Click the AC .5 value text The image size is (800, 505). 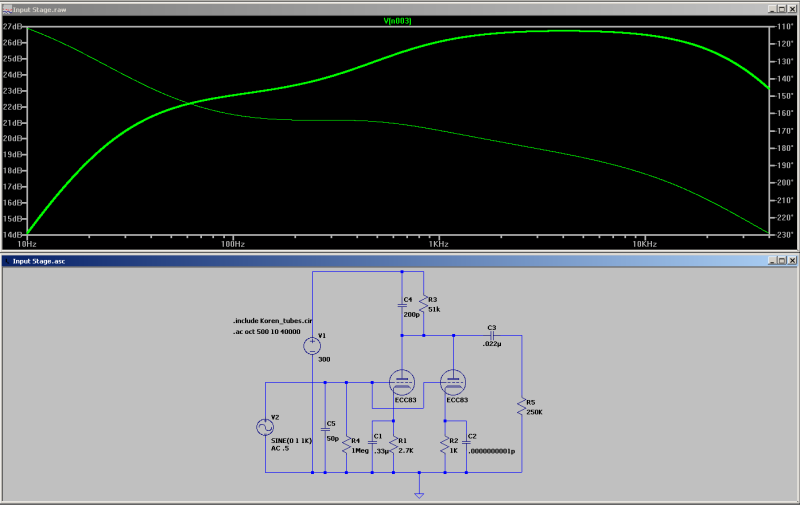280,448
